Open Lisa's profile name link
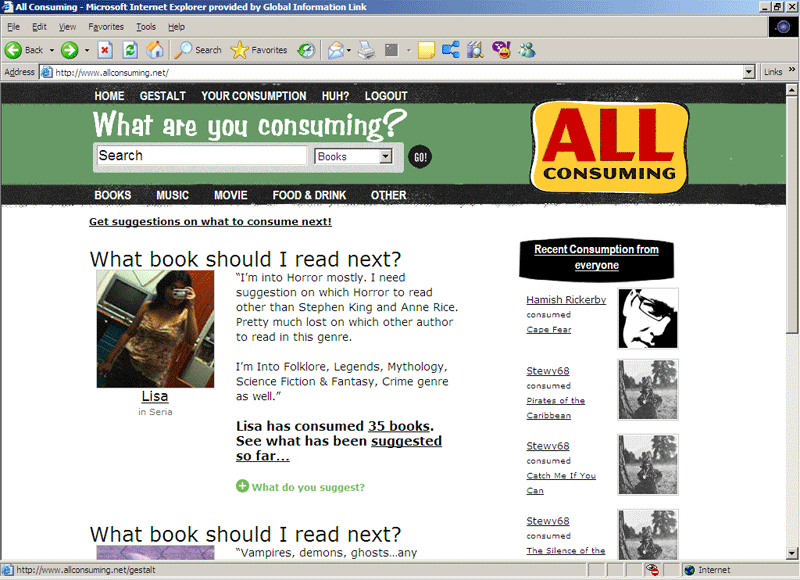 (155, 396)
